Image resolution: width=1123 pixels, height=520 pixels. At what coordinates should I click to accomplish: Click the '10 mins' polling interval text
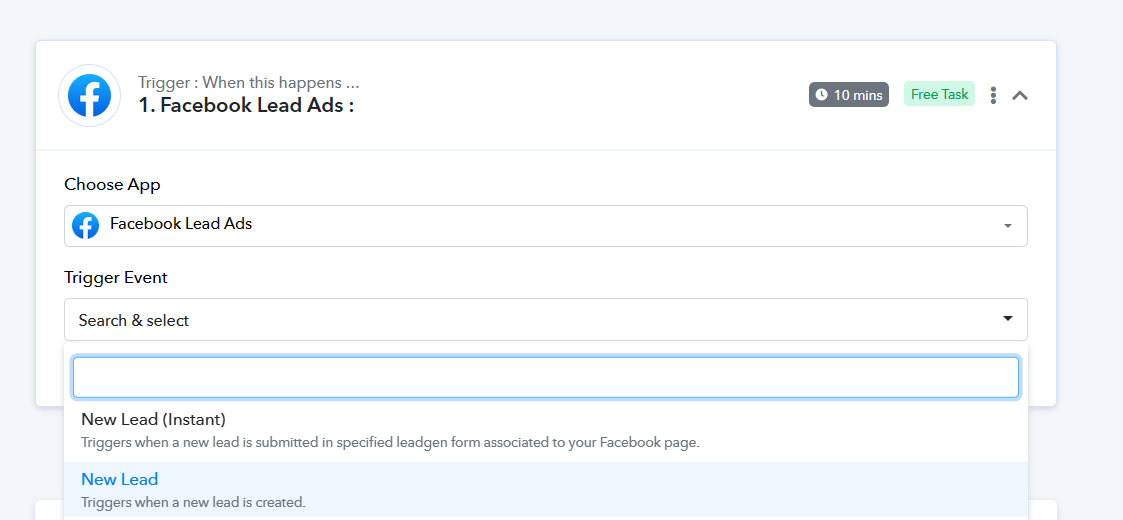(858, 95)
